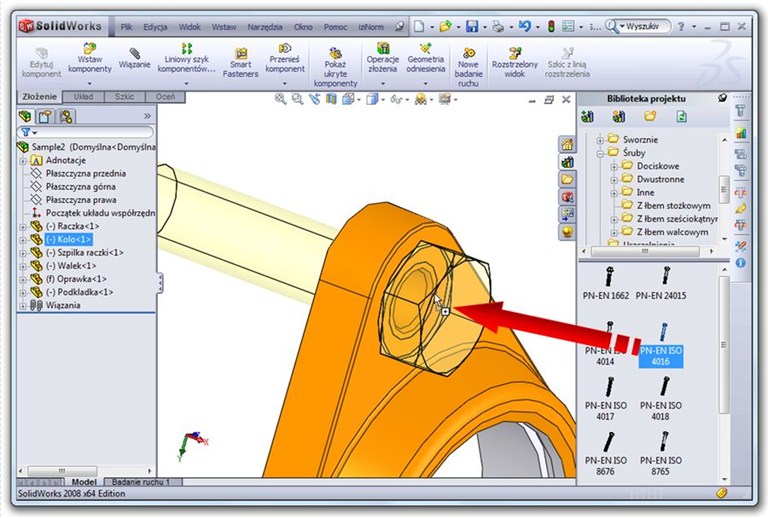The height and width of the screenshot is (518, 768).
Task: Click the Wyszukiv search field
Action: tap(641, 26)
